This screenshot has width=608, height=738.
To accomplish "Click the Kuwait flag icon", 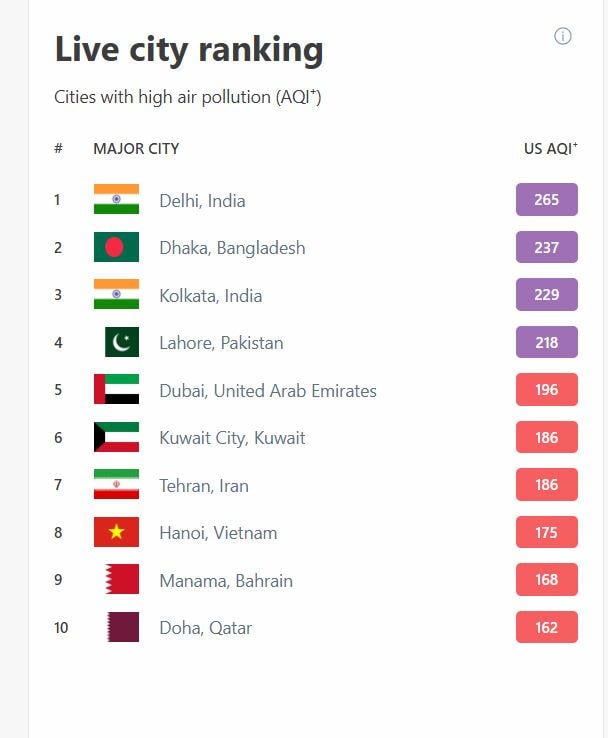I will pos(116,437).
